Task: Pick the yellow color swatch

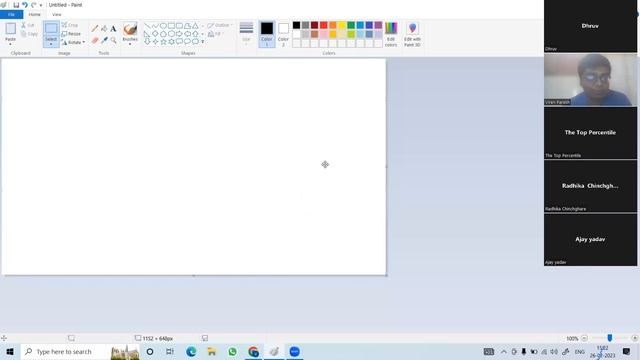Action: tap(342, 25)
